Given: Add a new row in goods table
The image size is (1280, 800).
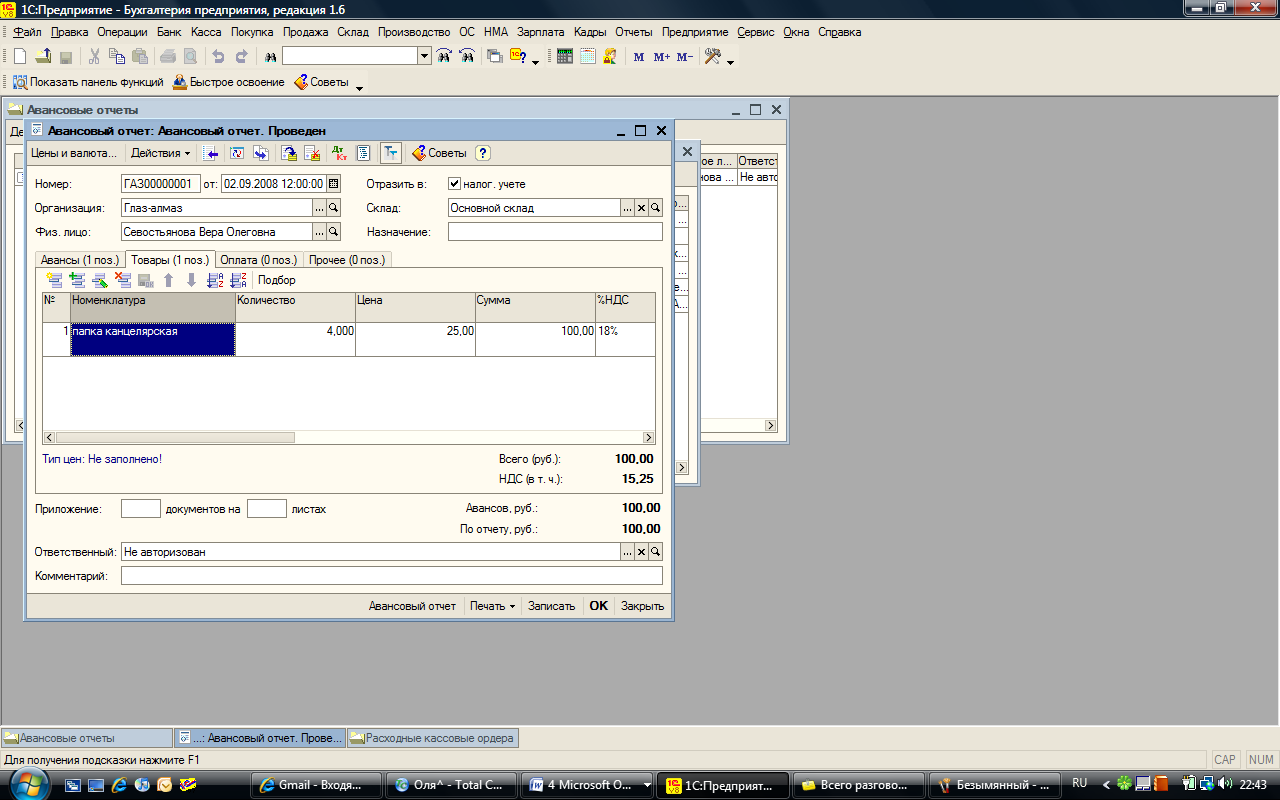Looking at the screenshot, I should coord(54,280).
